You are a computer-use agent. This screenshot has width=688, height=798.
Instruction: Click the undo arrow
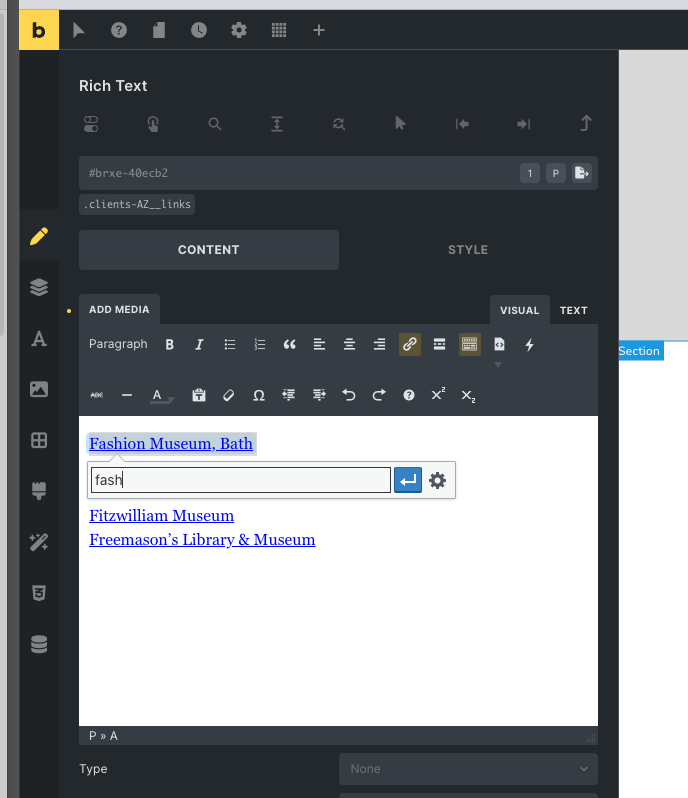tap(349, 395)
